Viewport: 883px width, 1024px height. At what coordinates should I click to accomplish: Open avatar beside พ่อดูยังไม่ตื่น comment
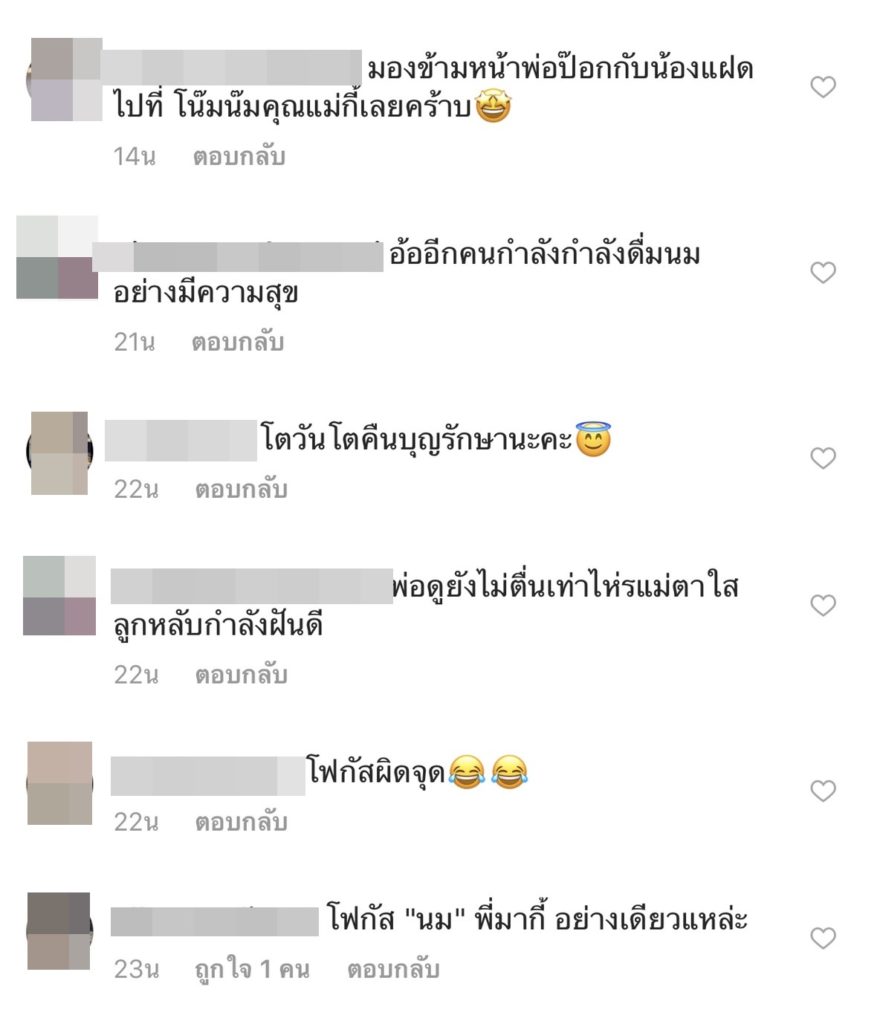point(59,596)
